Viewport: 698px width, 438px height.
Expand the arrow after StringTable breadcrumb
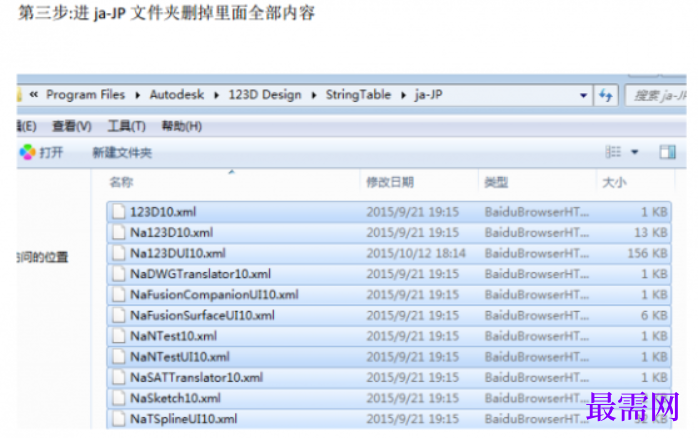point(403,95)
